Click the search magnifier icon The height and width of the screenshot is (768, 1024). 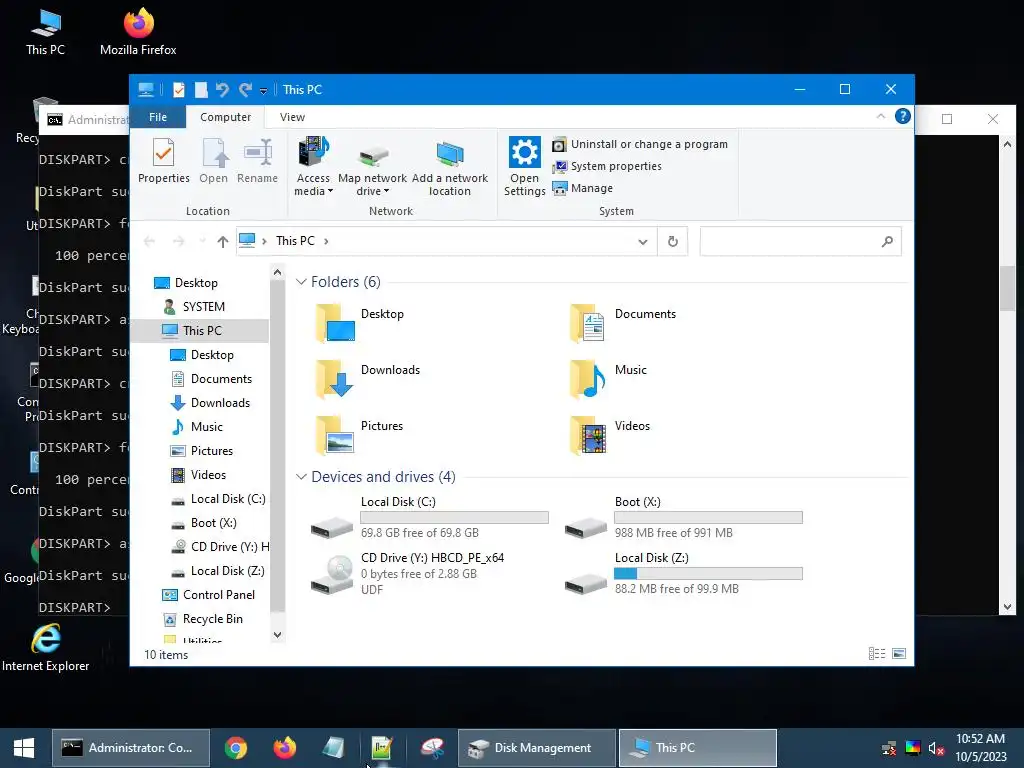[887, 242]
